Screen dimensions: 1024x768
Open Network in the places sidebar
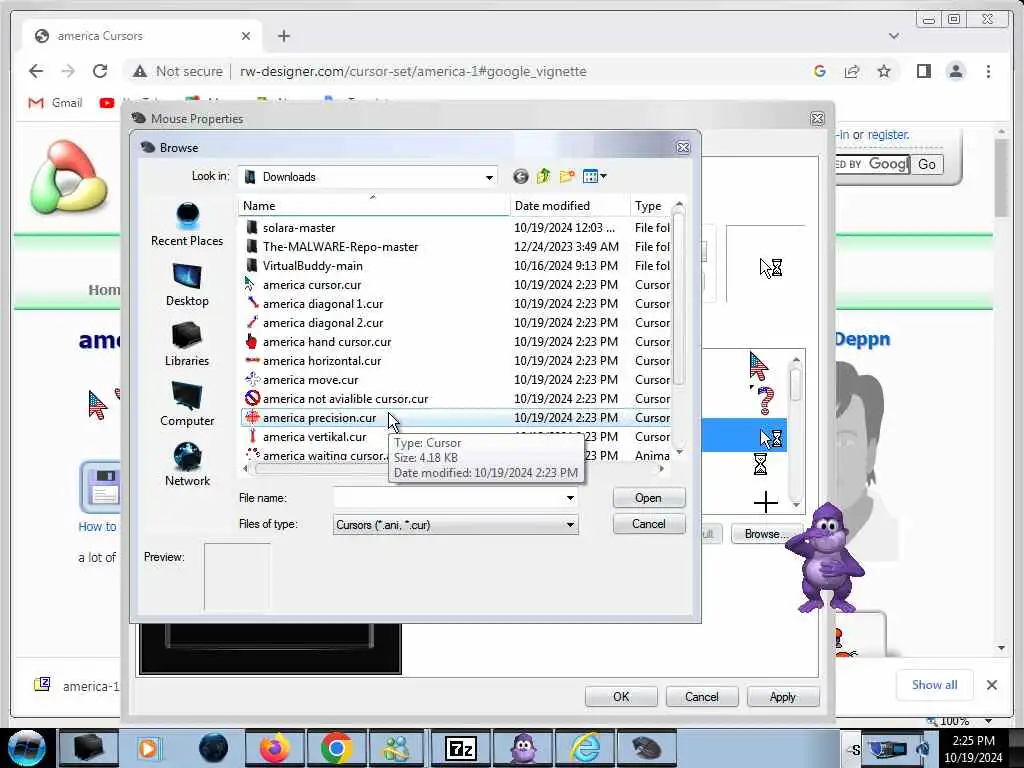(x=187, y=465)
